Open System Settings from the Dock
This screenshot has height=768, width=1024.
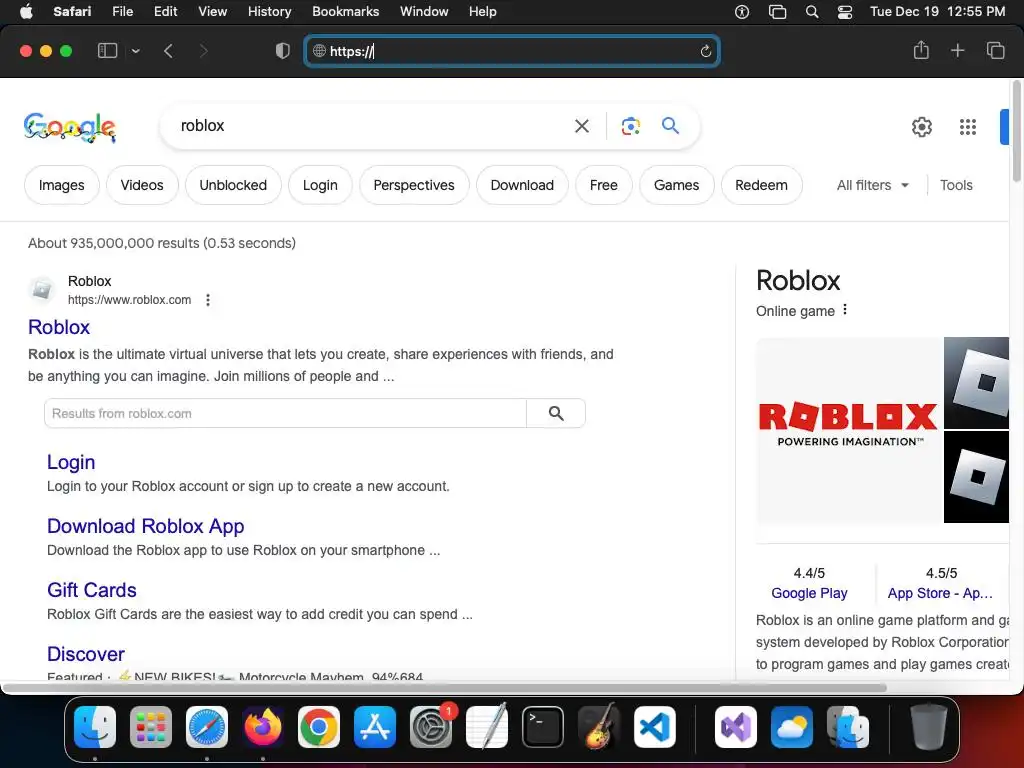(x=431, y=726)
